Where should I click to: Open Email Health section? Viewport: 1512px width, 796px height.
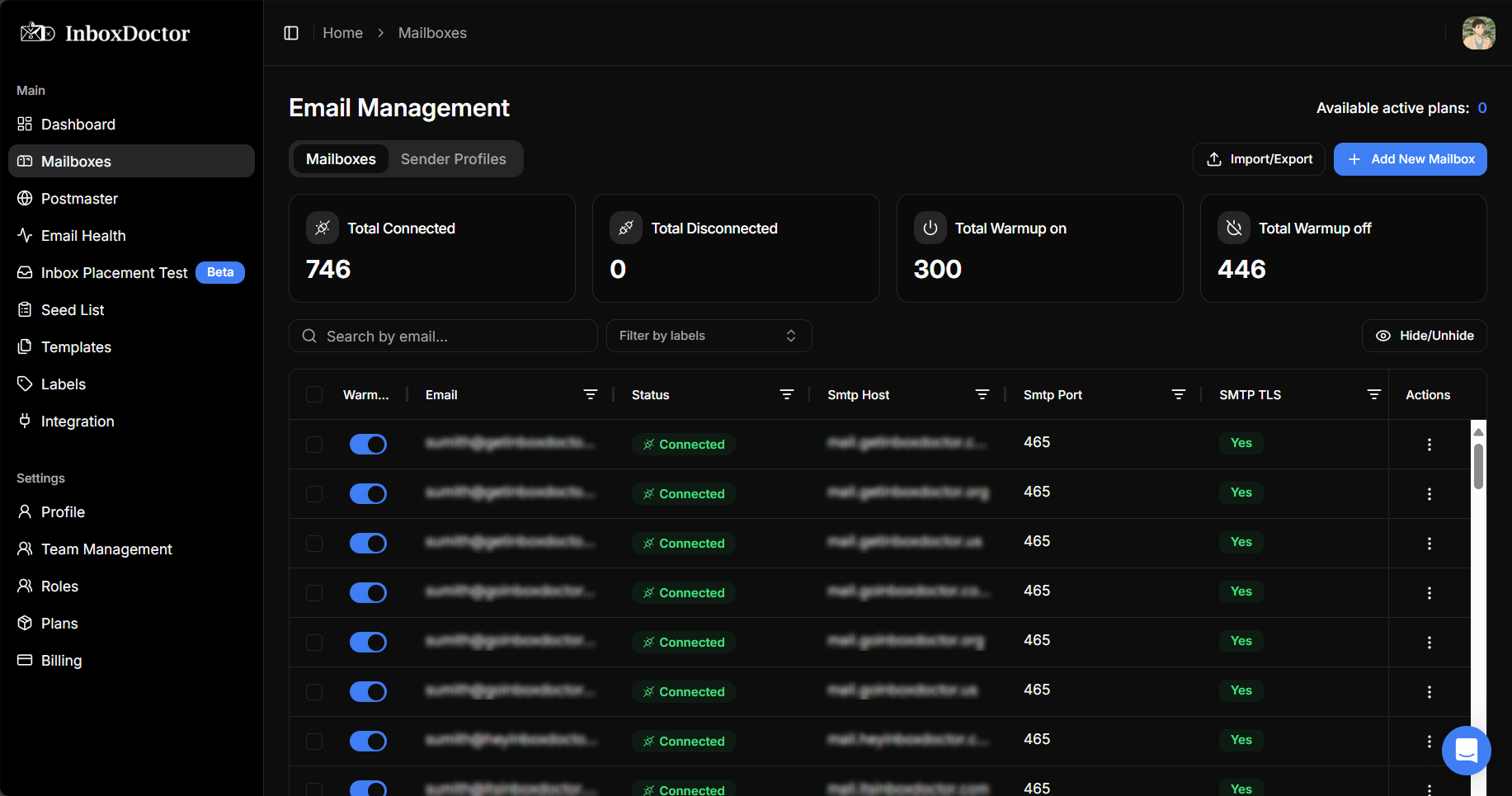(82, 235)
